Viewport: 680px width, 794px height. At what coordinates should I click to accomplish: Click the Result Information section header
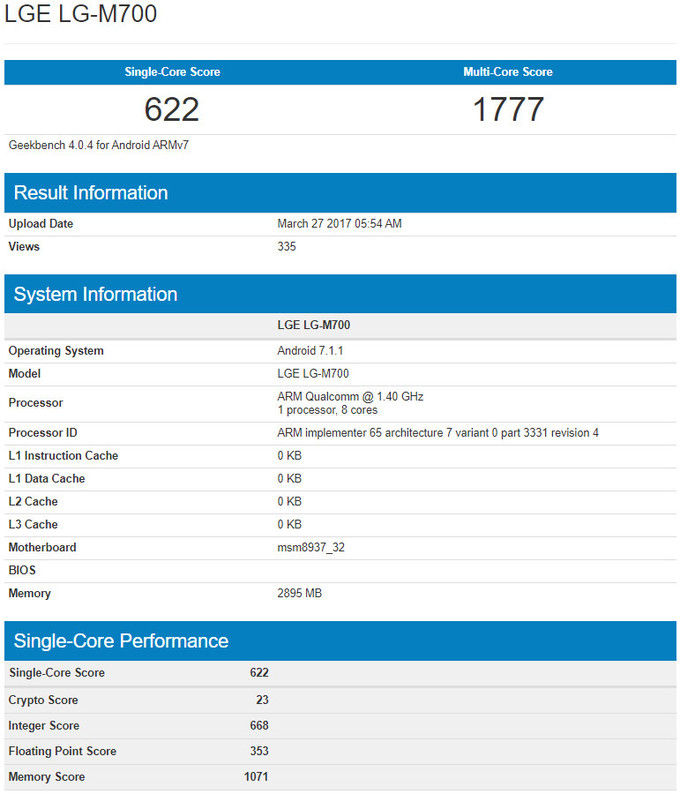click(x=91, y=193)
